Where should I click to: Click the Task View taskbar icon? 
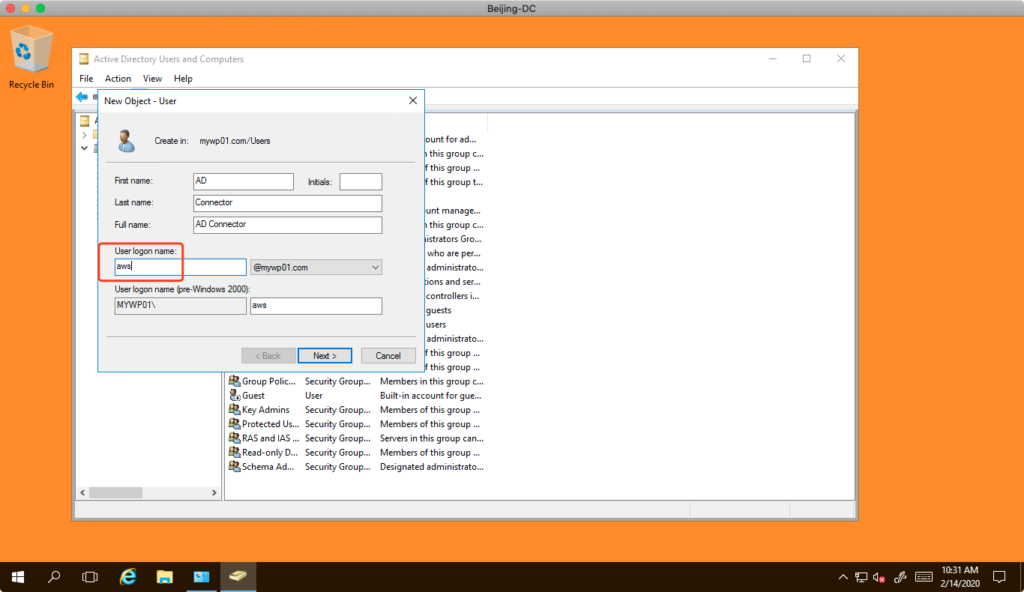90,577
